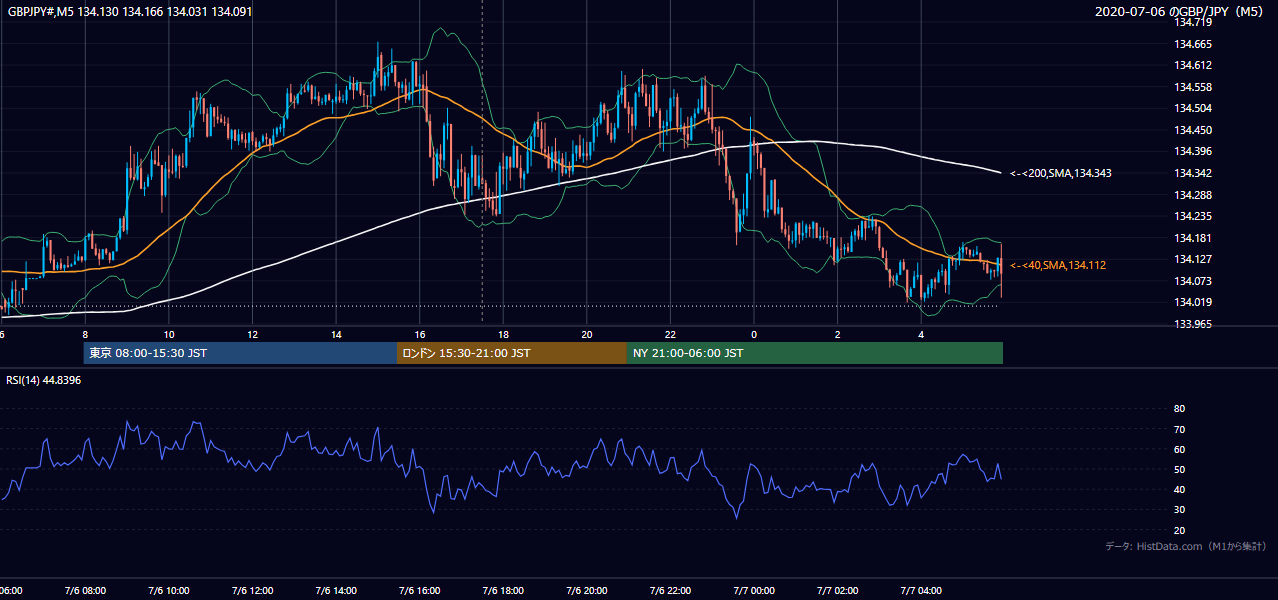This screenshot has height=600, width=1278.
Task: Click RSI scale value 80
Action: [1179, 409]
